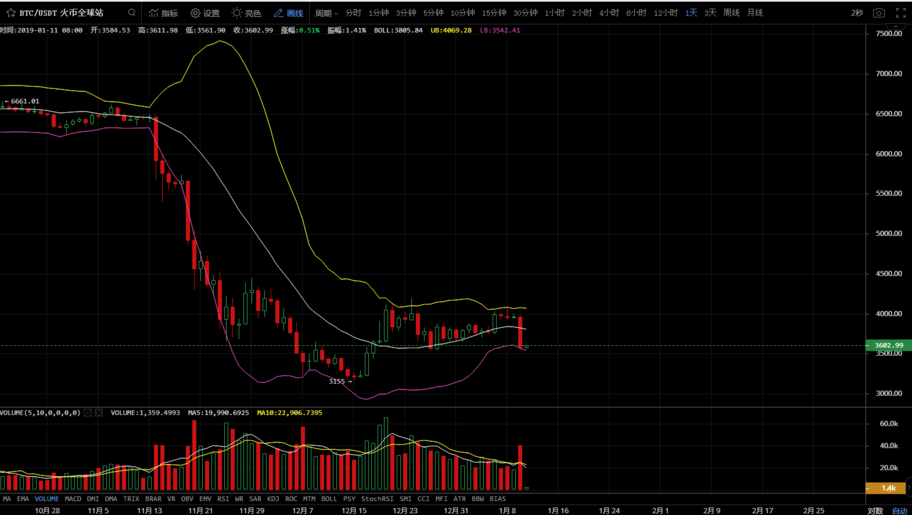Viewport: 912px width, 515px height.
Task: Select the 10分钟 interval
Action: click(x=462, y=13)
